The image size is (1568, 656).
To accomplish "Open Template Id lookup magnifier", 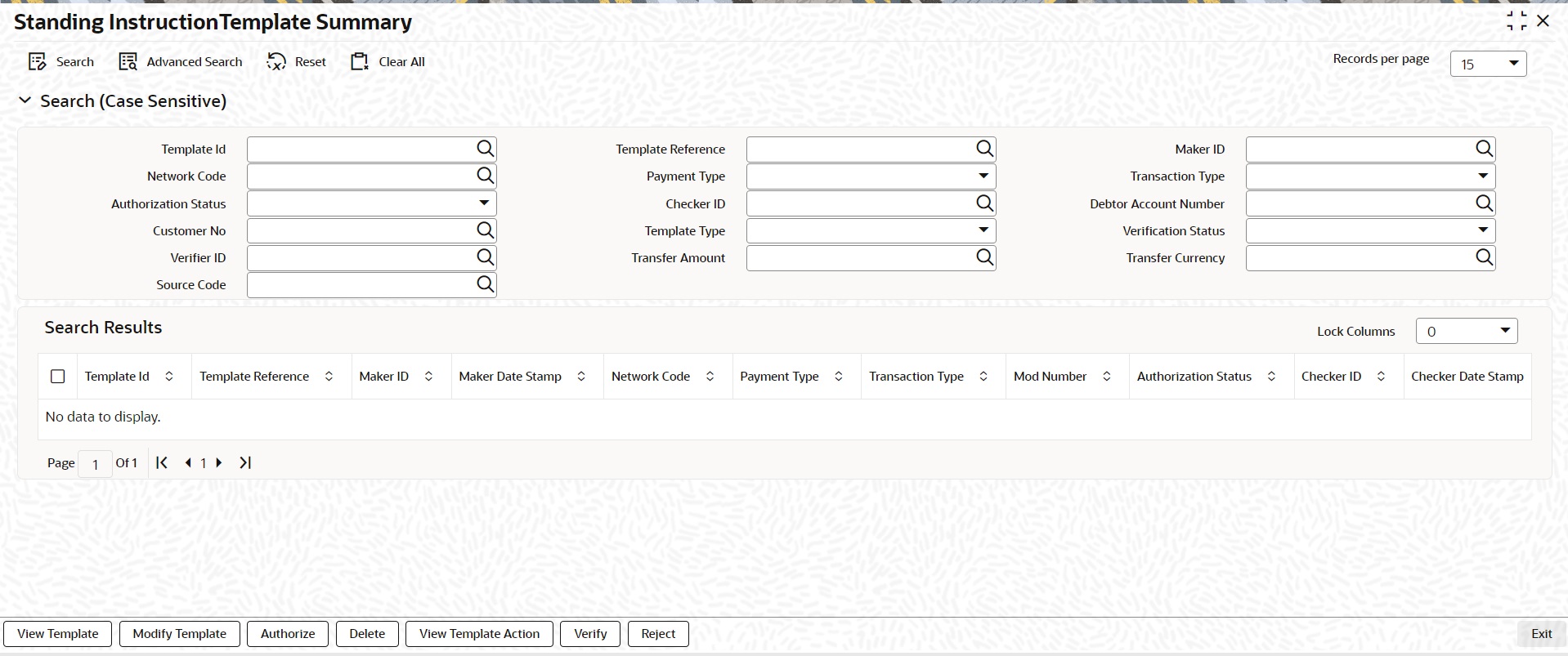I will 486,149.
